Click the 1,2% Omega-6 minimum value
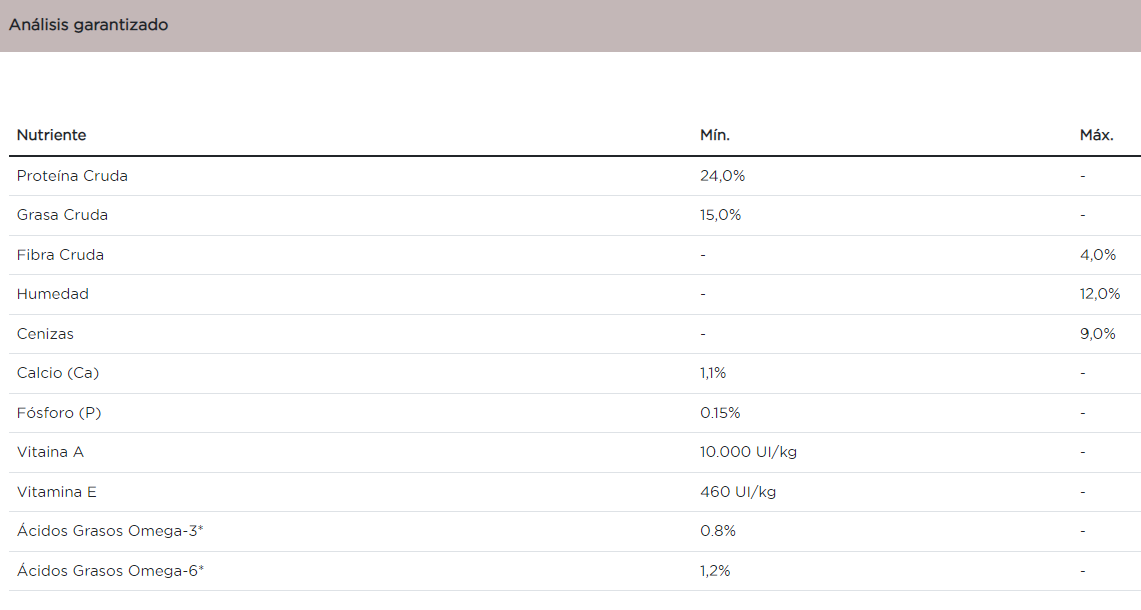The image size is (1141, 610). (x=715, y=571)
